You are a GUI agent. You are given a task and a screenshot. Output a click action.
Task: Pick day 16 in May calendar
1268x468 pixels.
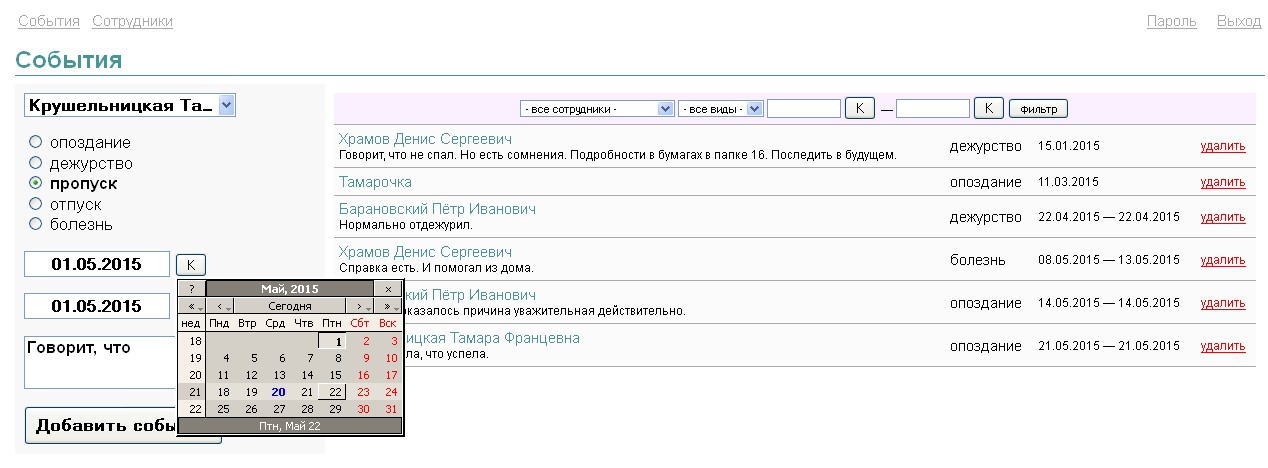(x=360, y=375)
